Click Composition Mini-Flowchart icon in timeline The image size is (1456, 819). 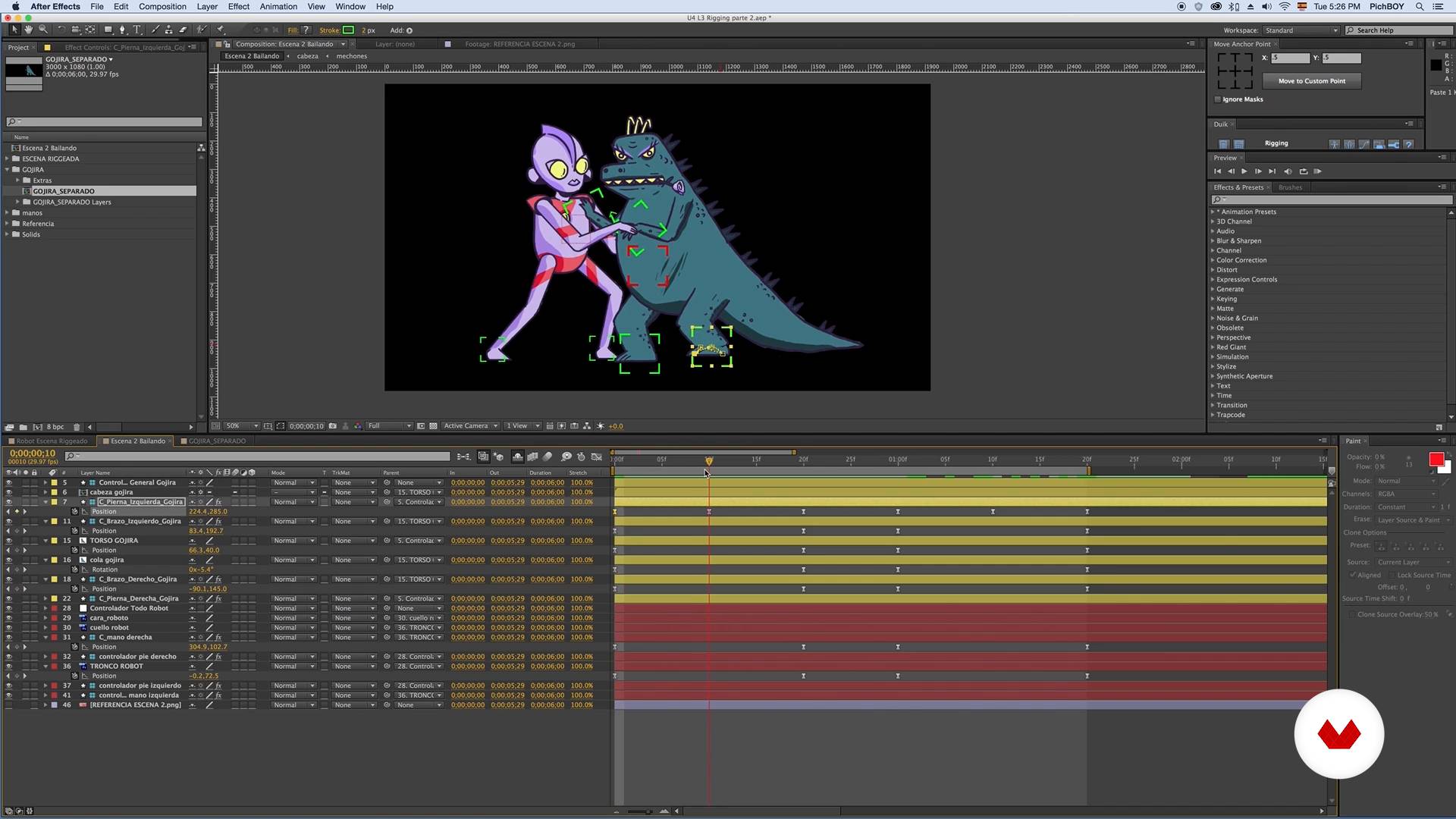point(463,457)
